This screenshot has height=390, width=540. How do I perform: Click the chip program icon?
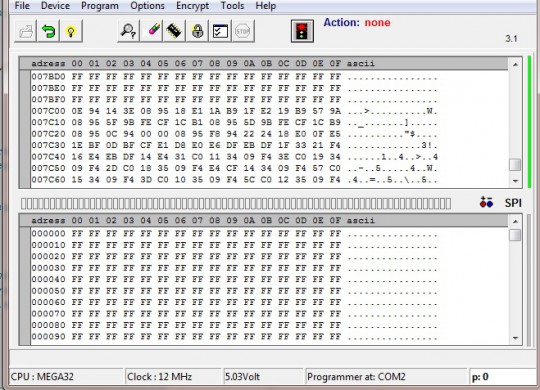coord(174,31)
